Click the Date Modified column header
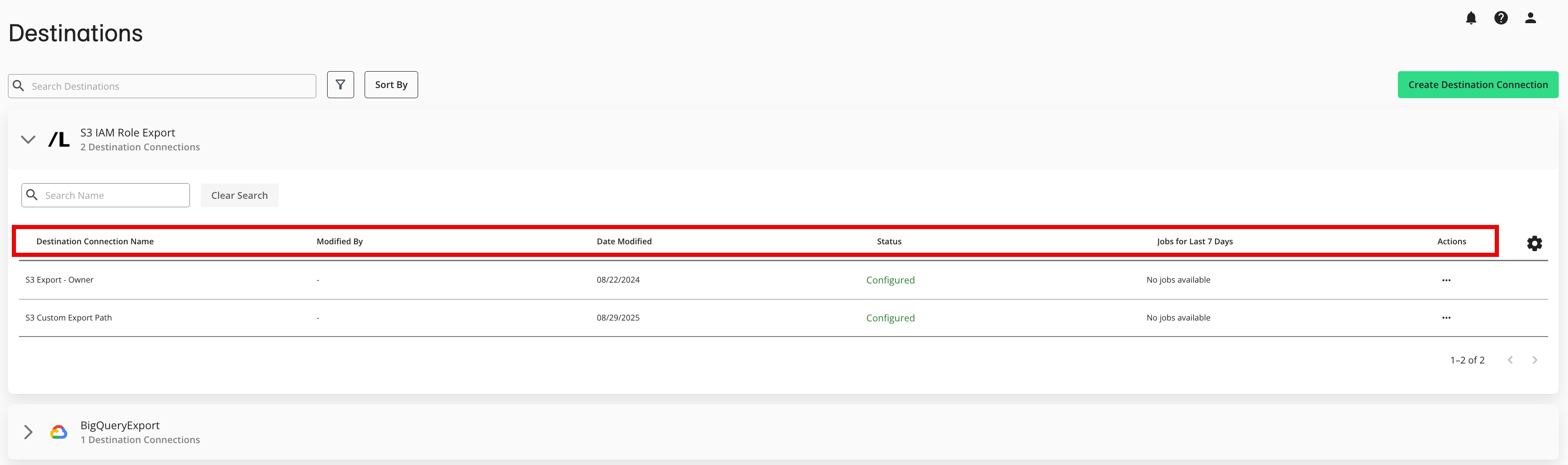This screenshot has width=1568, height=465. [x=624, y=242]
